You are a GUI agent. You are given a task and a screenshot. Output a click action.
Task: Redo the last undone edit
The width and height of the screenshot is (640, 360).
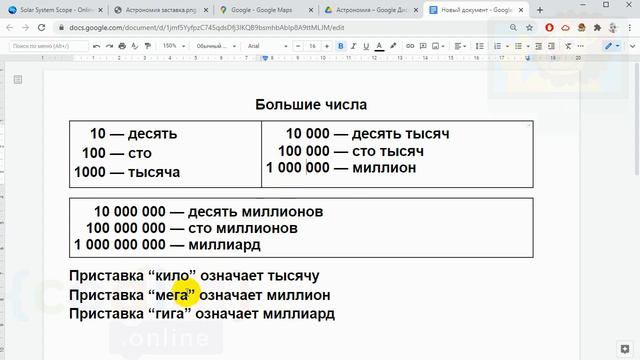click(109, 46)
